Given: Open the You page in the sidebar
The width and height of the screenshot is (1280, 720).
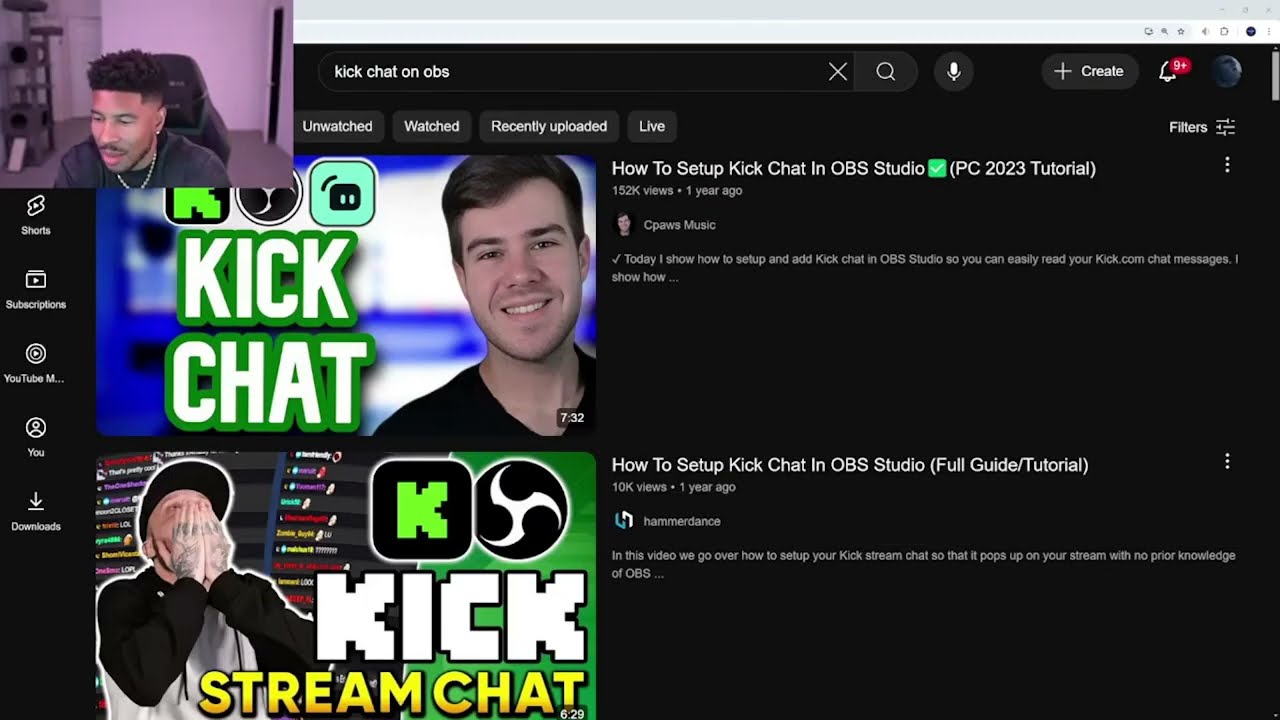Looking at the screenshot, I should (36, 437).
